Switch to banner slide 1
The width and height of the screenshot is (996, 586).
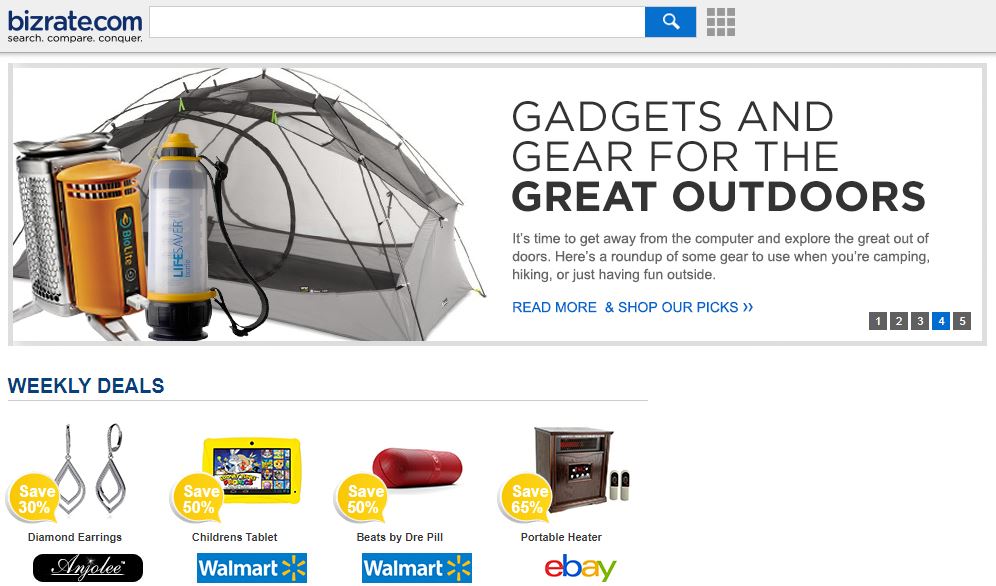(x=878, y=321)
